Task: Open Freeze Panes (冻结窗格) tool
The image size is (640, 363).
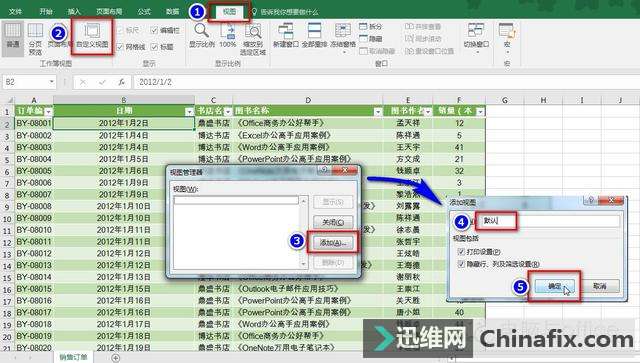Action: click(x=343, y=38)
